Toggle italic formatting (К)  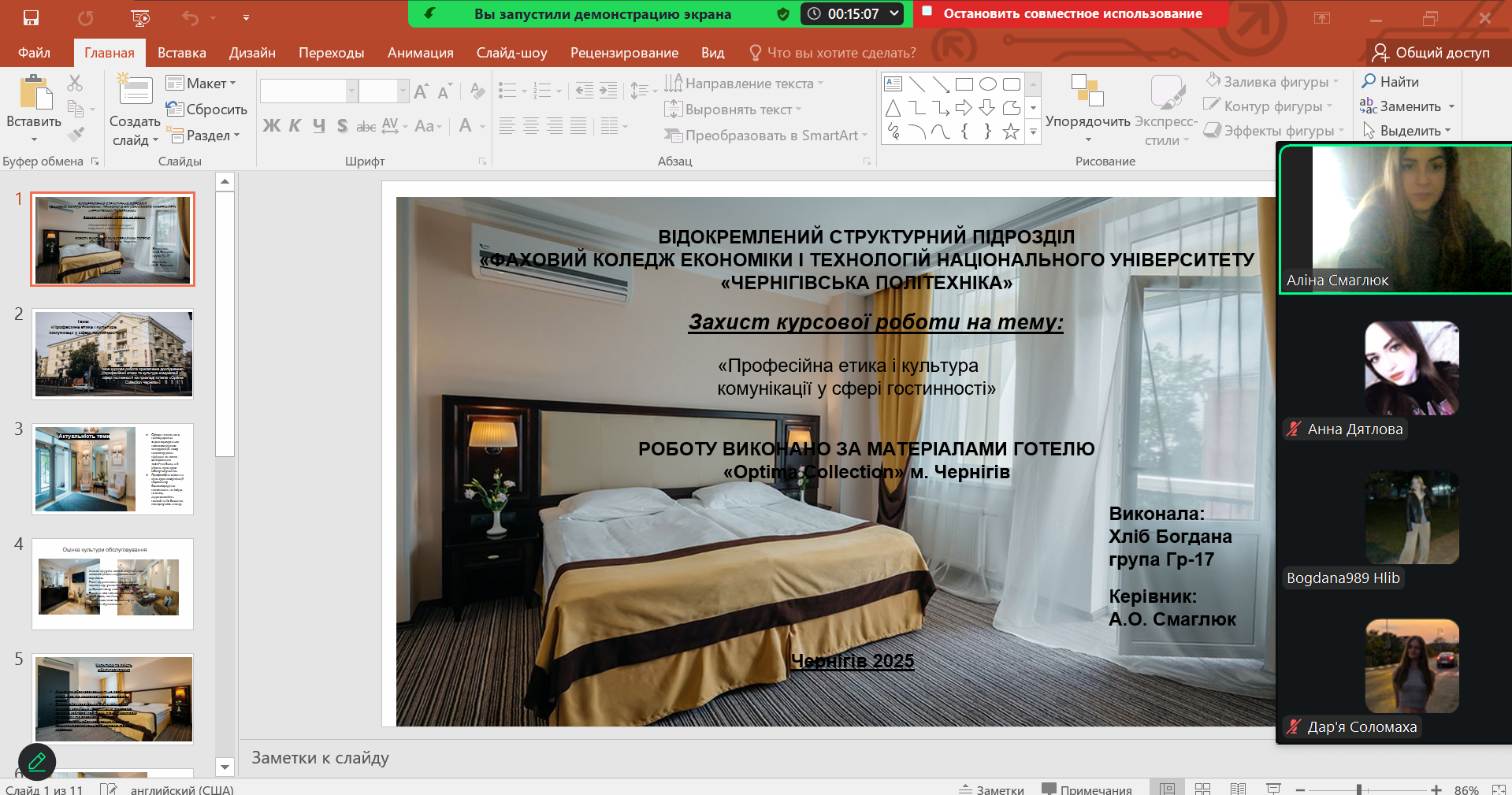click(x=295, y=126)
